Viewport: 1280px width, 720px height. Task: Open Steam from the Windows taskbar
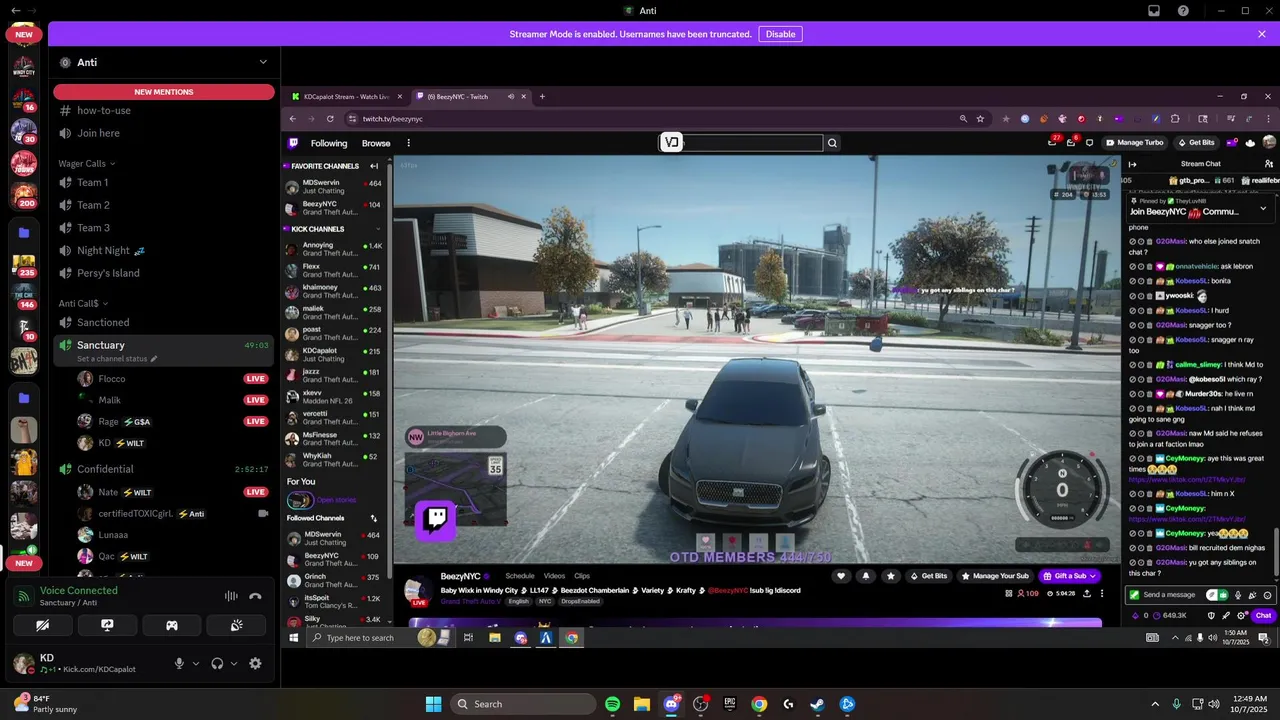tap(817, 704)
